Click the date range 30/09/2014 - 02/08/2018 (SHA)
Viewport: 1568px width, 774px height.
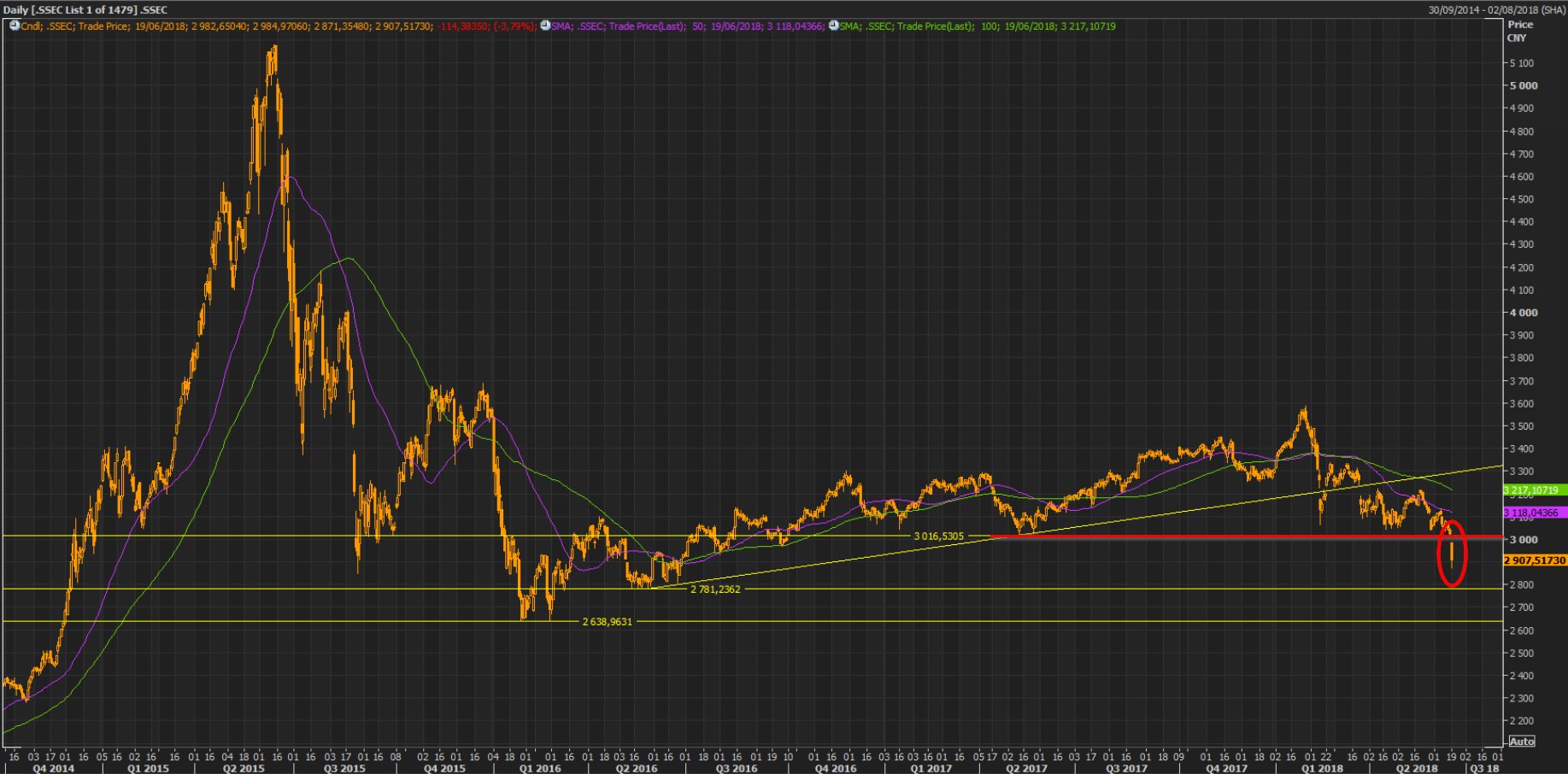click(1497, 9)
